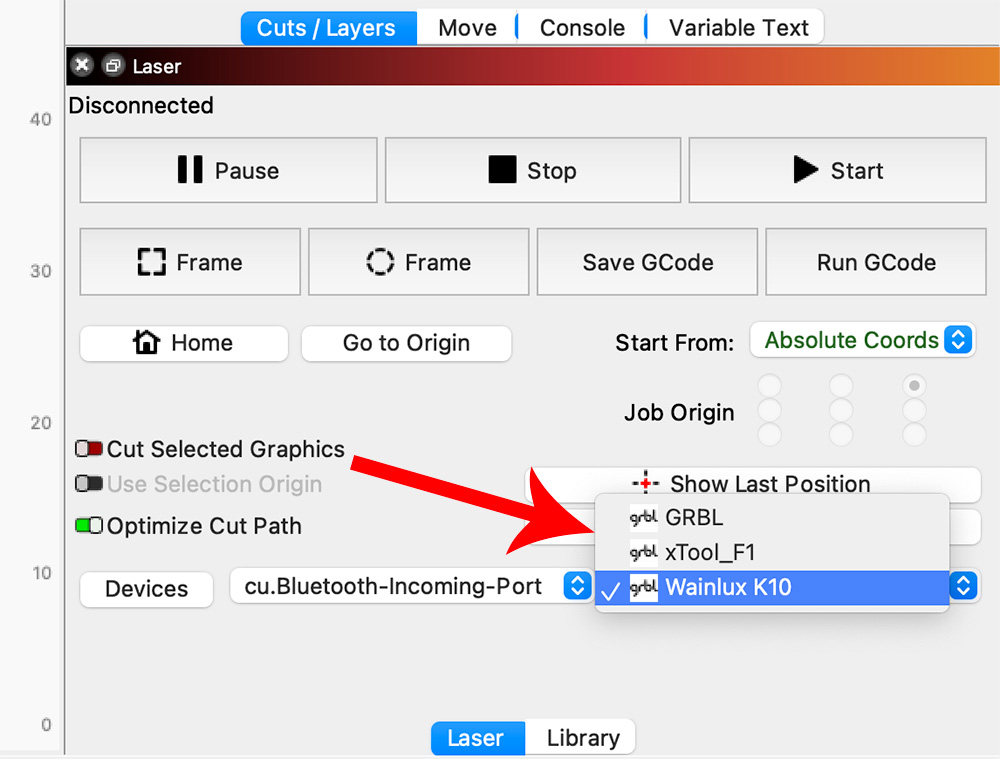Undock the Laser panel float icon

pyautogui.click(x=112, y=66)
